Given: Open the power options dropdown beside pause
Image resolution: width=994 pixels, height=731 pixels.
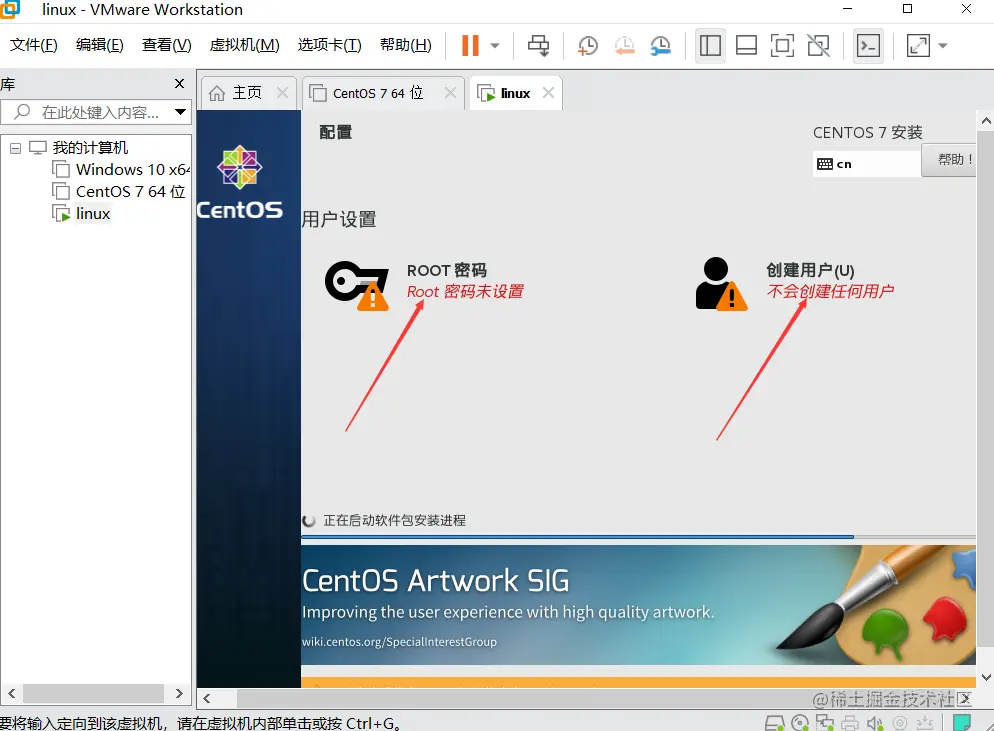Looking at the screenshot, I should point(495,46).
